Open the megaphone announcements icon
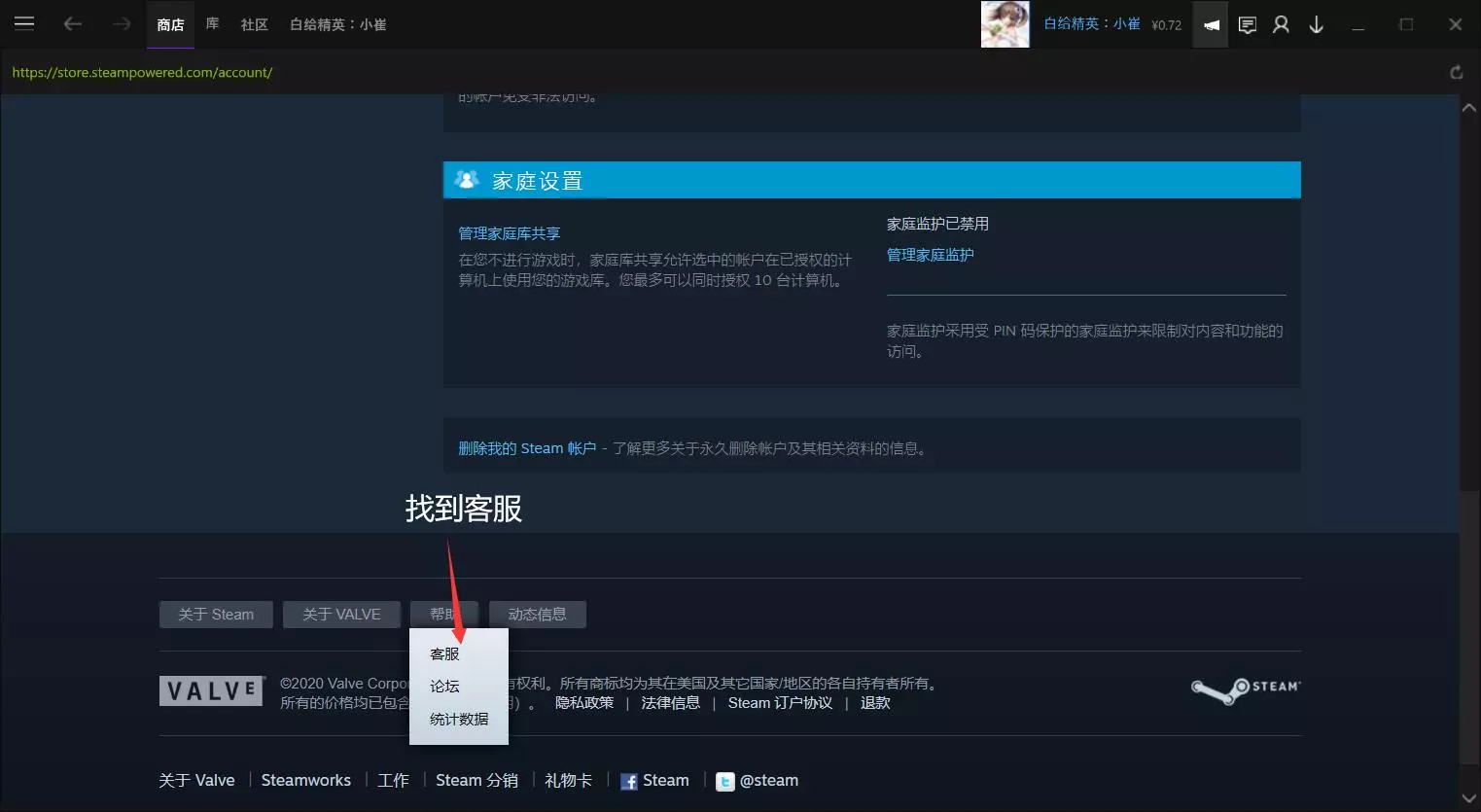1481x812 pixels. tap(1211, 24)
